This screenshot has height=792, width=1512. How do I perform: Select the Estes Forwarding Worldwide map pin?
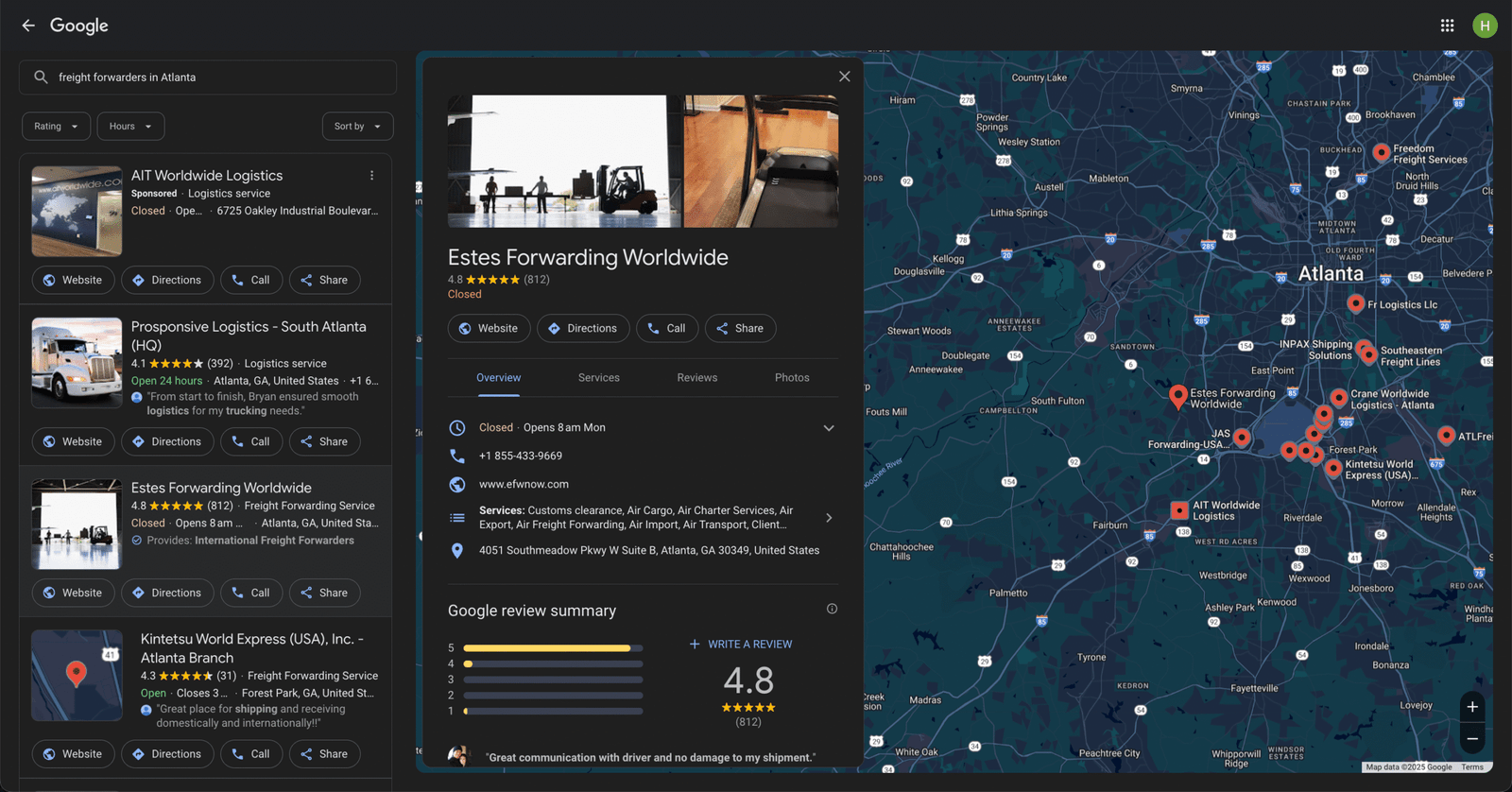click(1177, 396)
